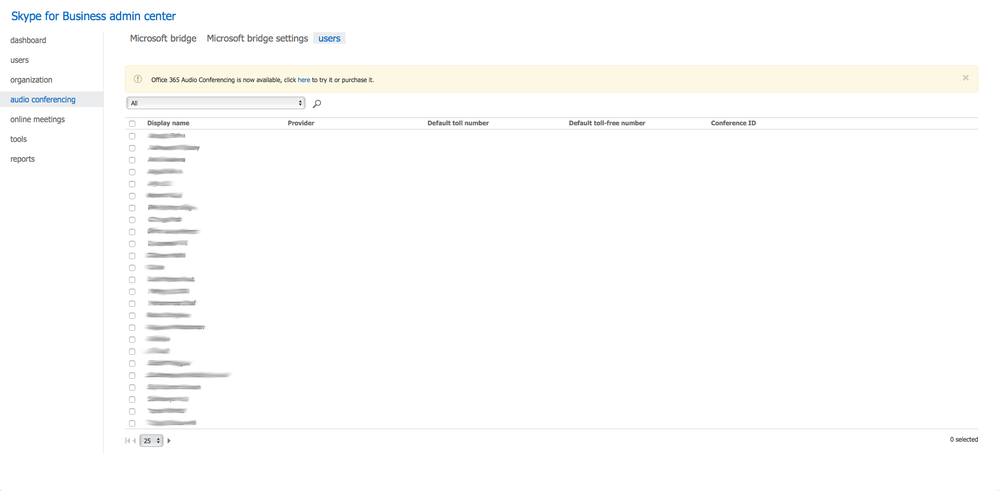Dismiss the Audio Conferencing notification banner
The height and width of the screenshot is (491, 999).
point(965,78)
